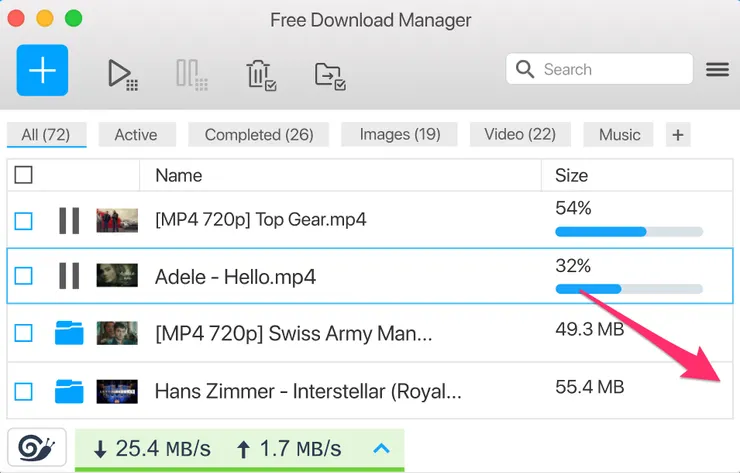Image resolution: width=740 pixels, height=473 pixels.
Task: Click the delete selected trash icon
Action: [260, 74]
